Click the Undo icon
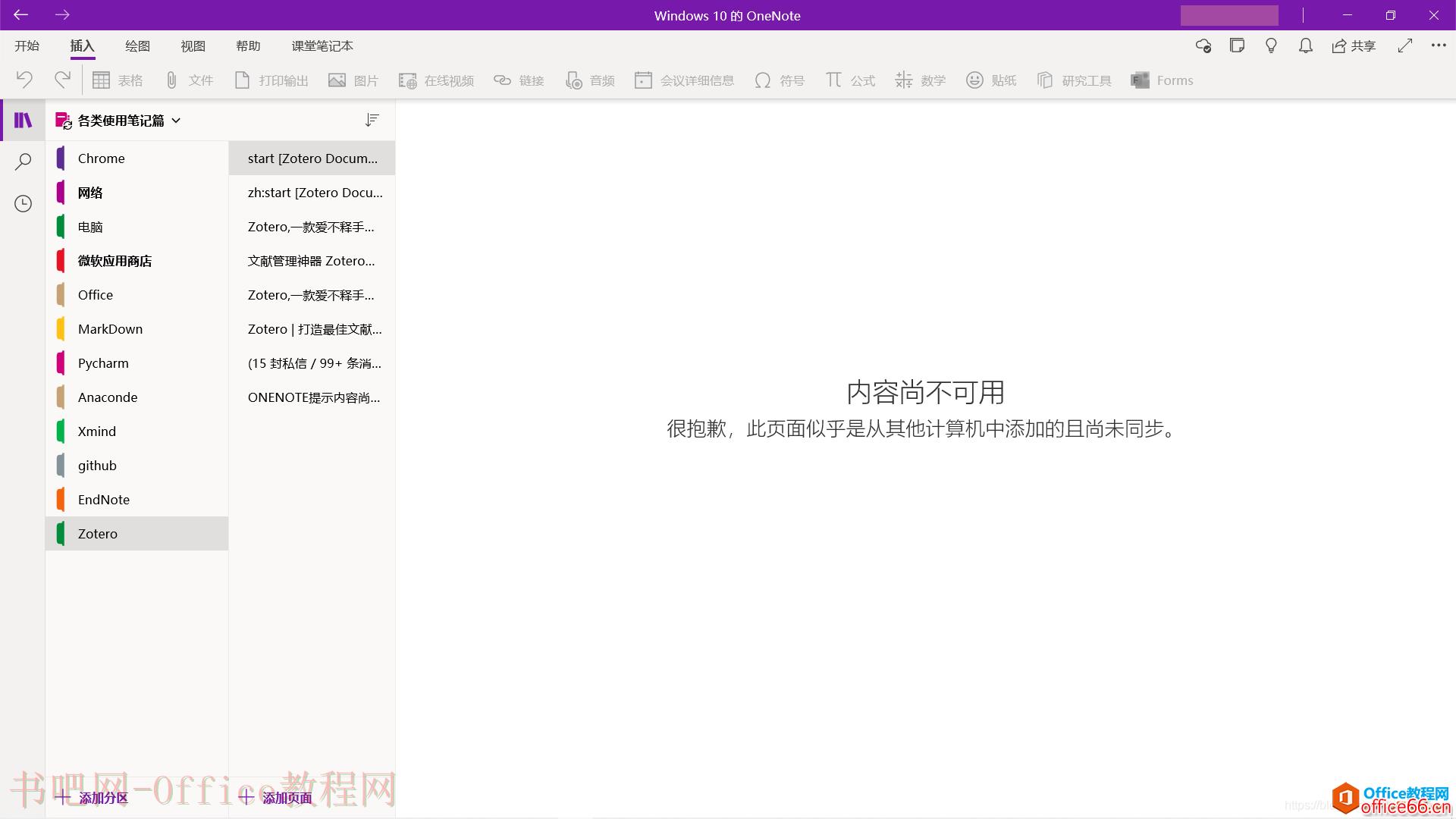 [x=24, y=80]
